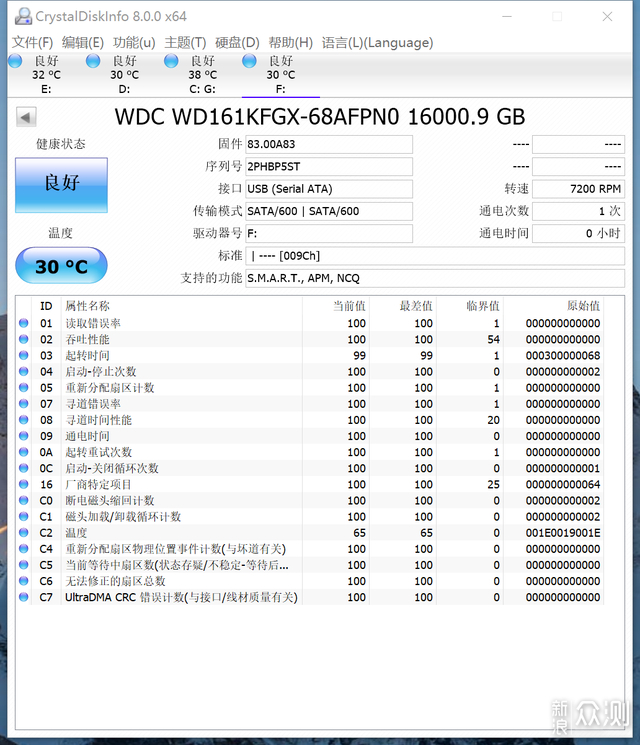Select the row named 温度
Image resolution: width=640 pixels, height=745 pixels.
click(309, 533)
